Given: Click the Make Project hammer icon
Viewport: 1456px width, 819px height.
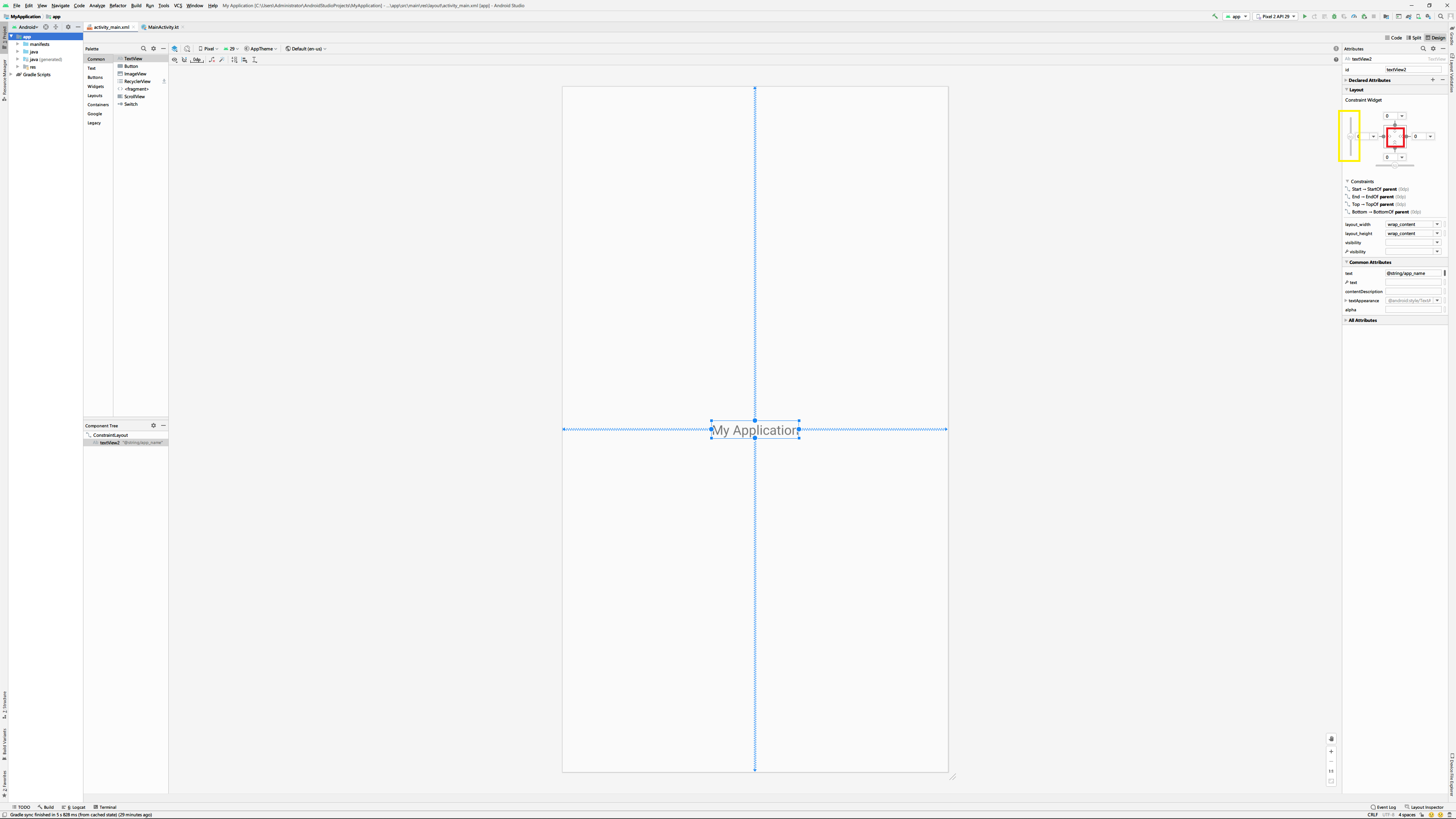Looking at the screenshot, I should [1214, 16].
